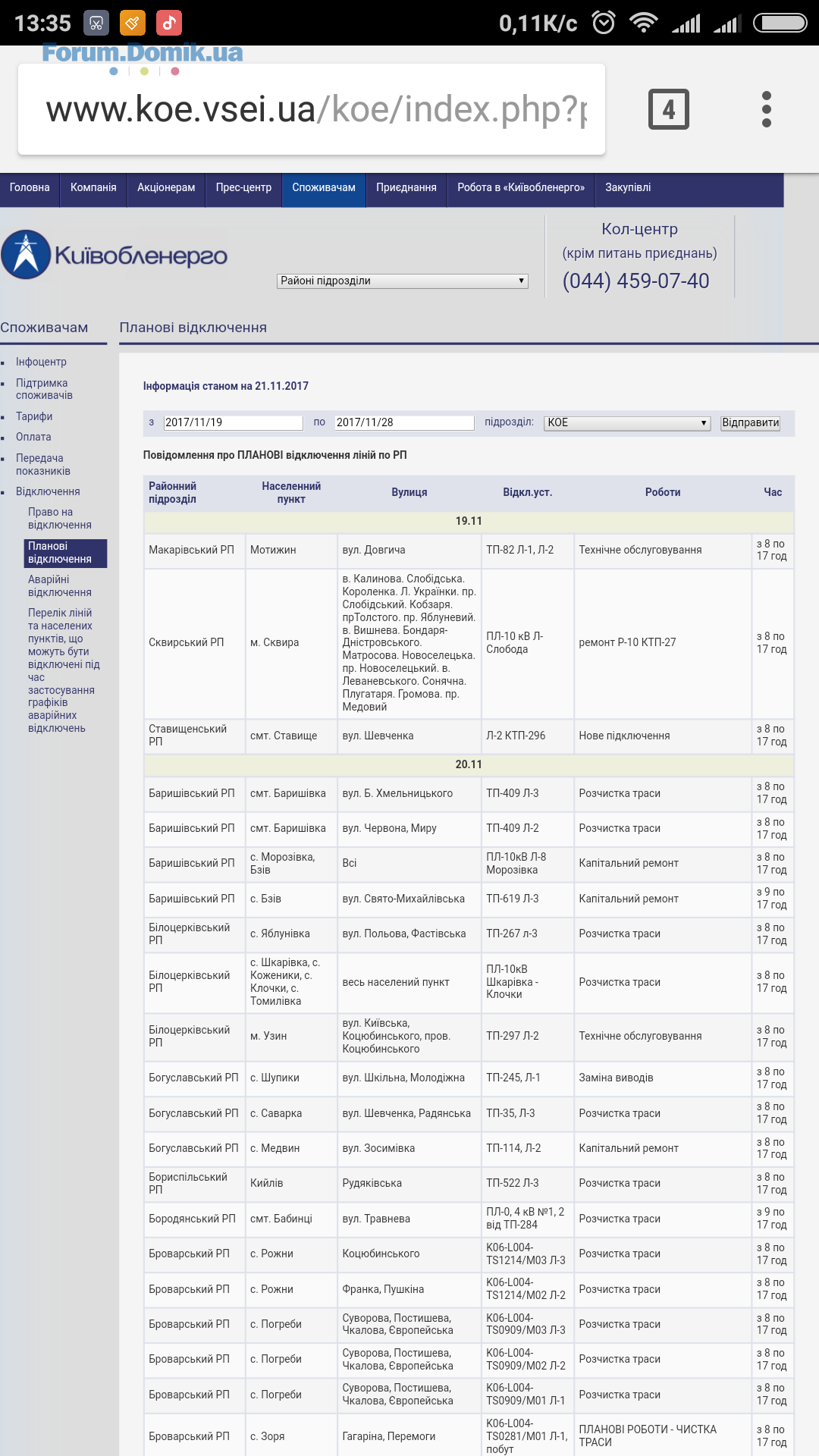819x1456 pixels.
Task: Click the 'Нове підключення' cell
Action: (663, 736)
